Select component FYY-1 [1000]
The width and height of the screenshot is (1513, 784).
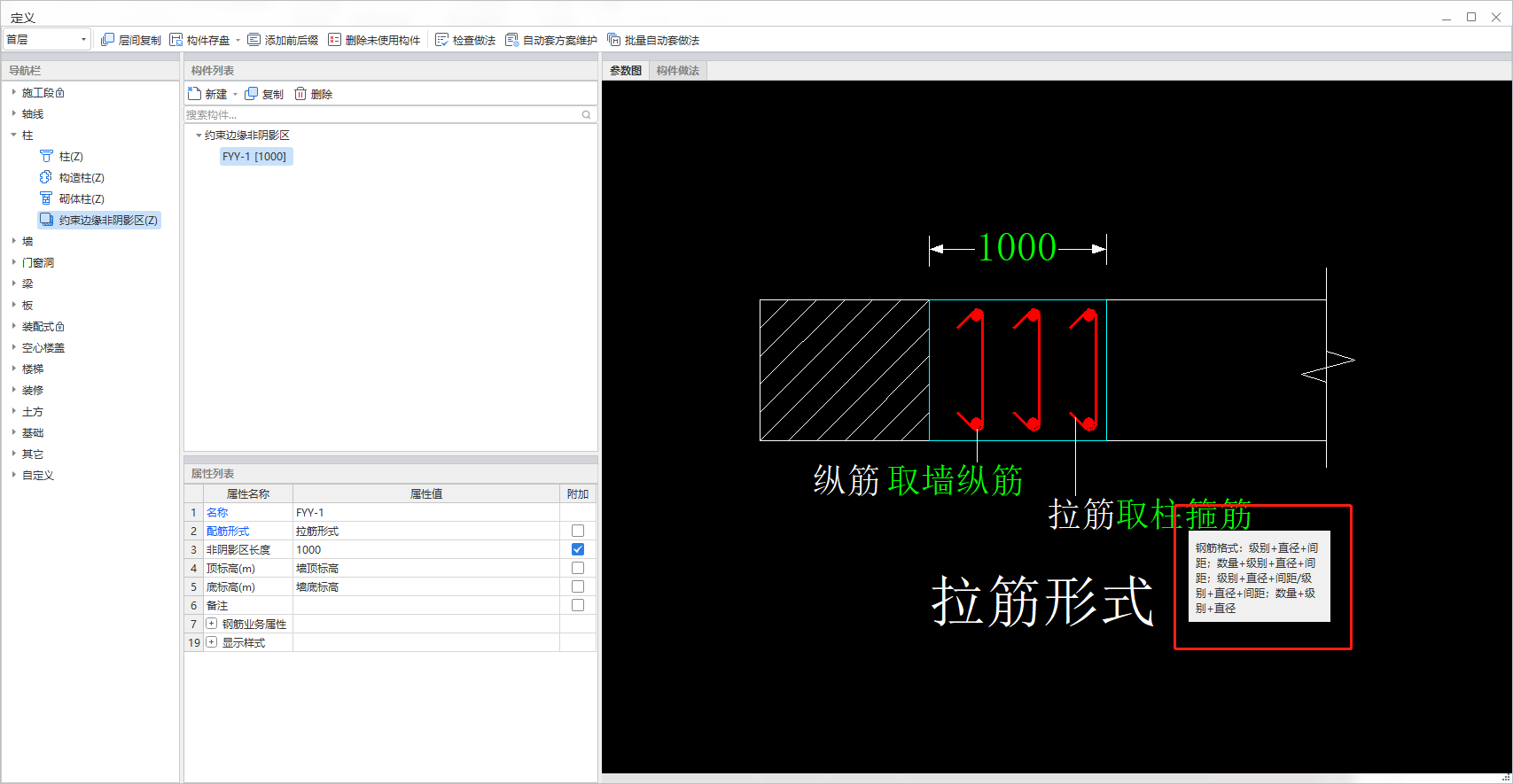(255, 157)
